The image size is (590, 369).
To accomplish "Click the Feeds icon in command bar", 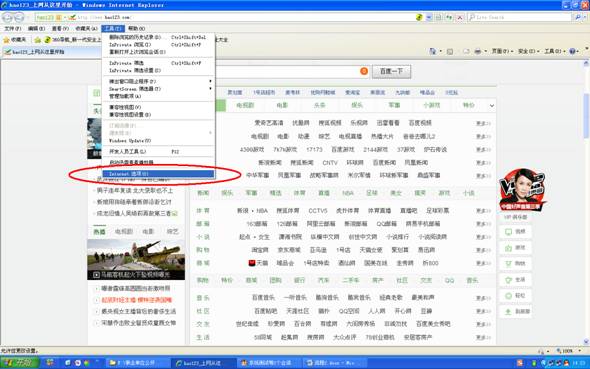I will [x=450, y=51].
